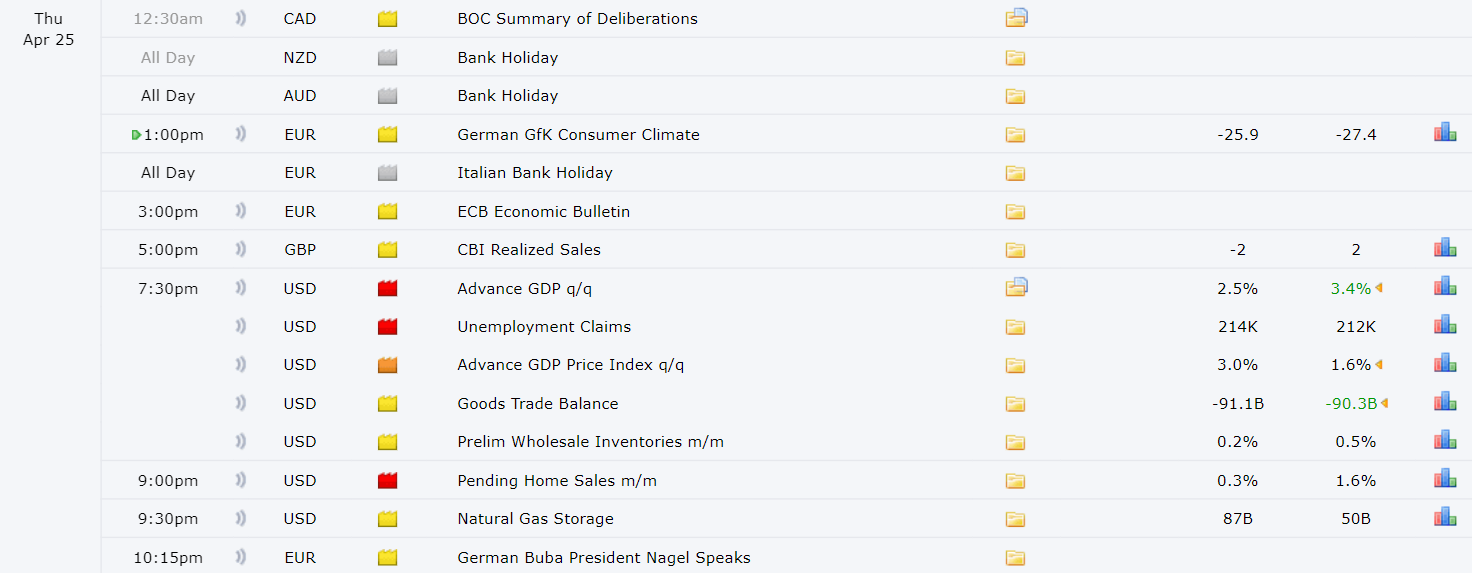Select revised previous value 3.4% for Advance GDP

pyautogui.click(x=1351, y=288)
